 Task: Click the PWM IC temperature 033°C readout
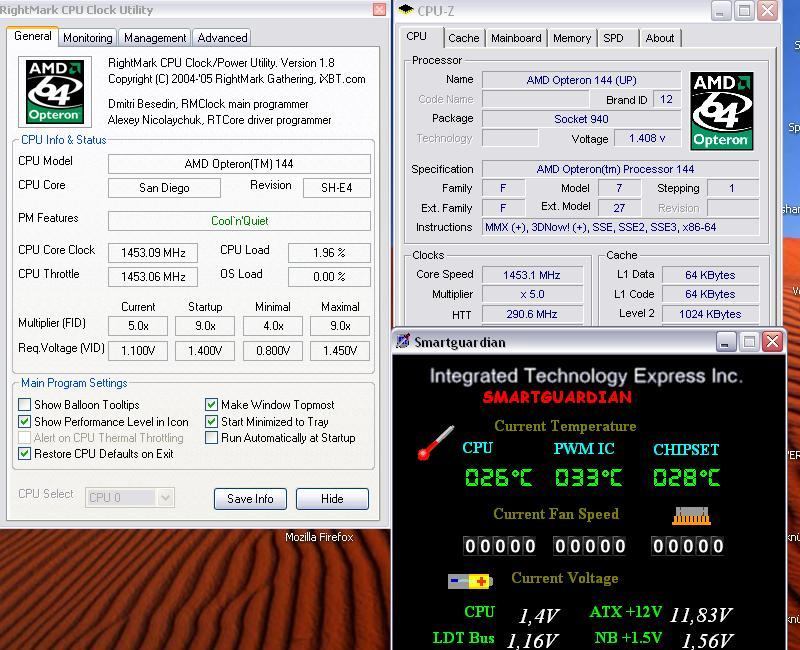(x=588, y=478)
